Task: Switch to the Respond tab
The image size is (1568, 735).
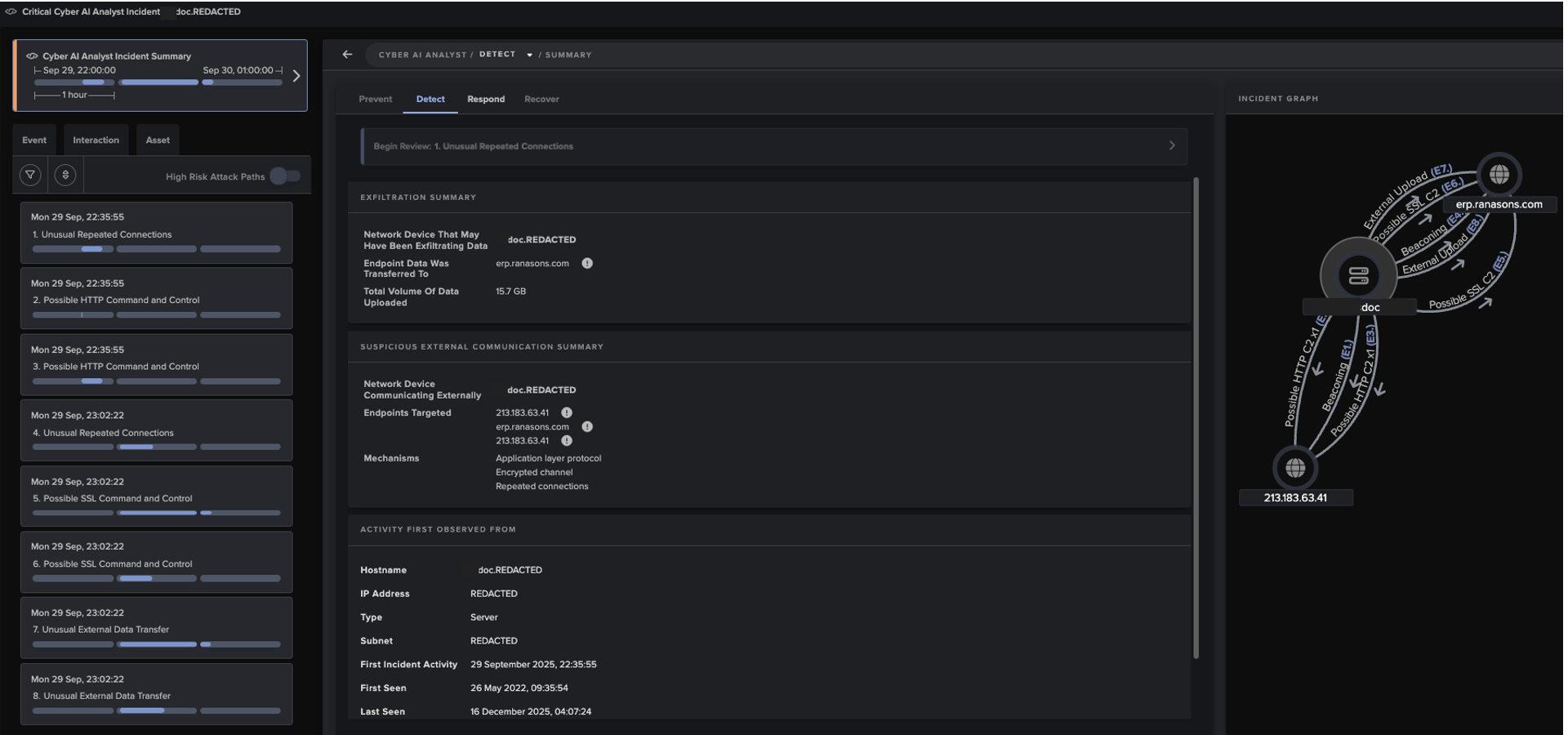Action: tap(486, 99)
